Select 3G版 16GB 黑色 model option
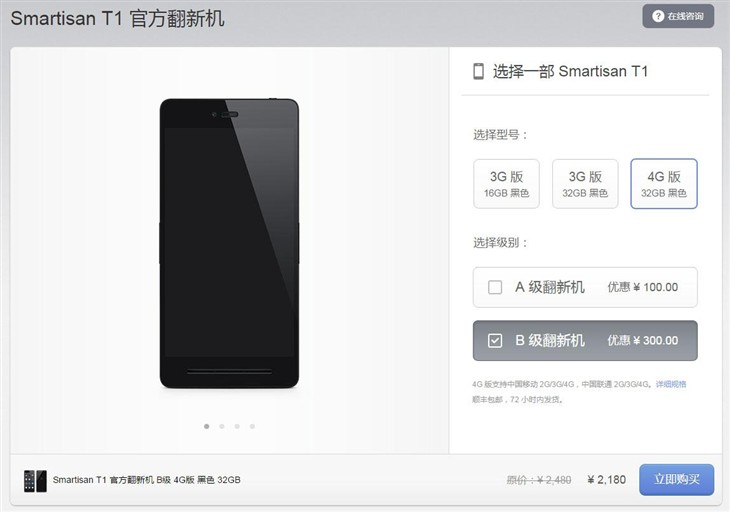The height and width of the screenshot is (512, 730). (x=506, y=184)
